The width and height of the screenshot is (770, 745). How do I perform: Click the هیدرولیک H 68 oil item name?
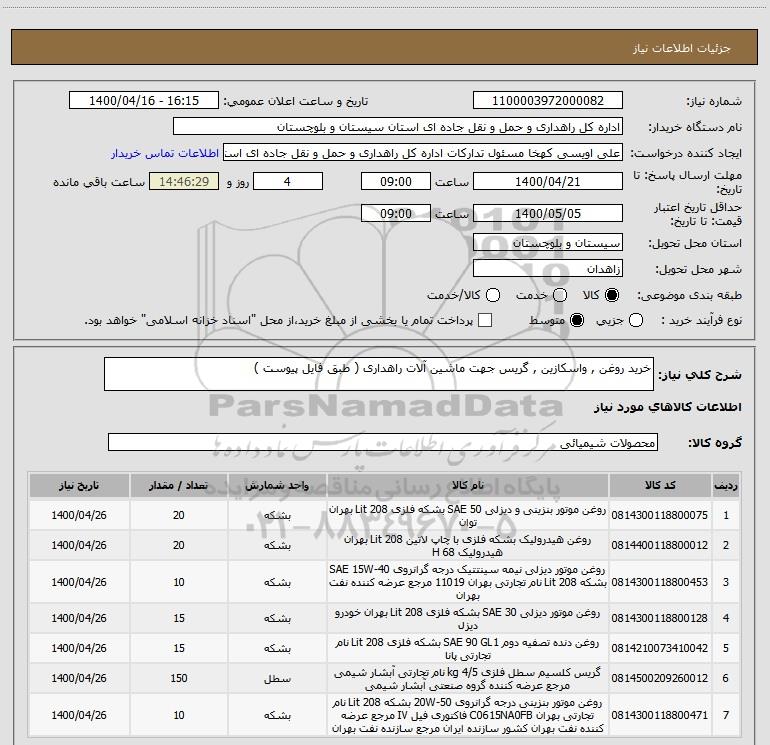468,545
